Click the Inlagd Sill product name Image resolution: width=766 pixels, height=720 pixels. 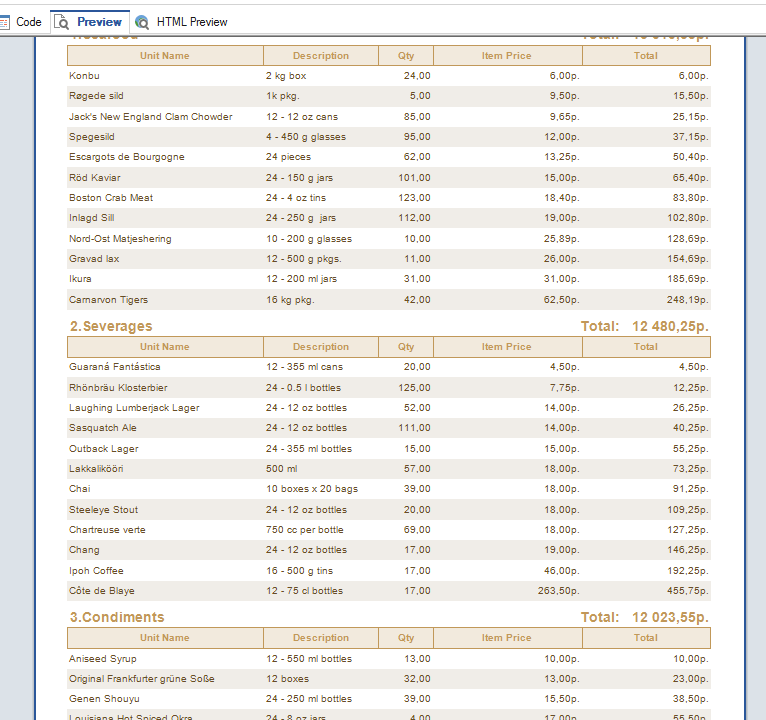92,218
